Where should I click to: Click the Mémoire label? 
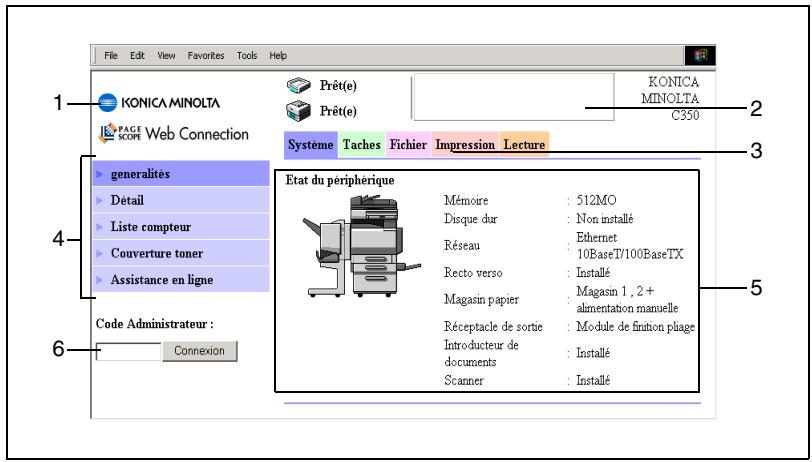pos(466,200)
